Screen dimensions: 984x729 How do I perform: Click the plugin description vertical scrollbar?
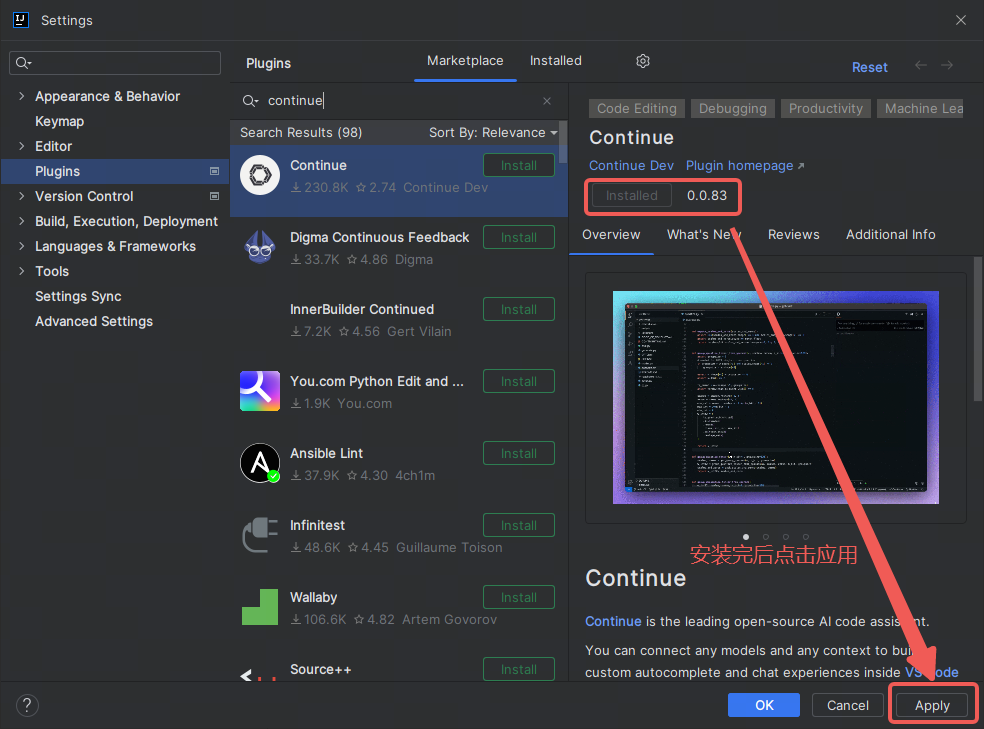coord(978,328)
